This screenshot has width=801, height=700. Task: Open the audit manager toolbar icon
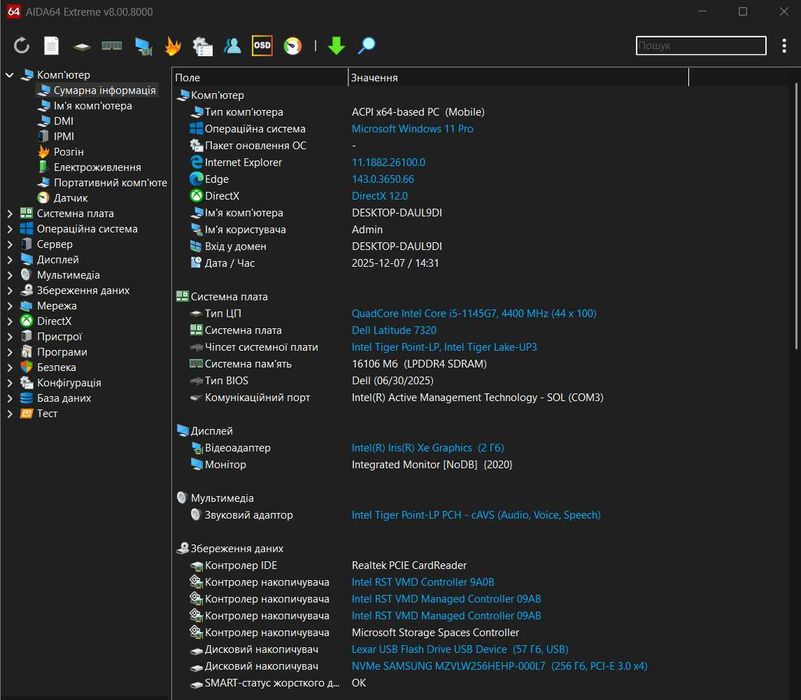pyautogui.click(x=203, y=46)
